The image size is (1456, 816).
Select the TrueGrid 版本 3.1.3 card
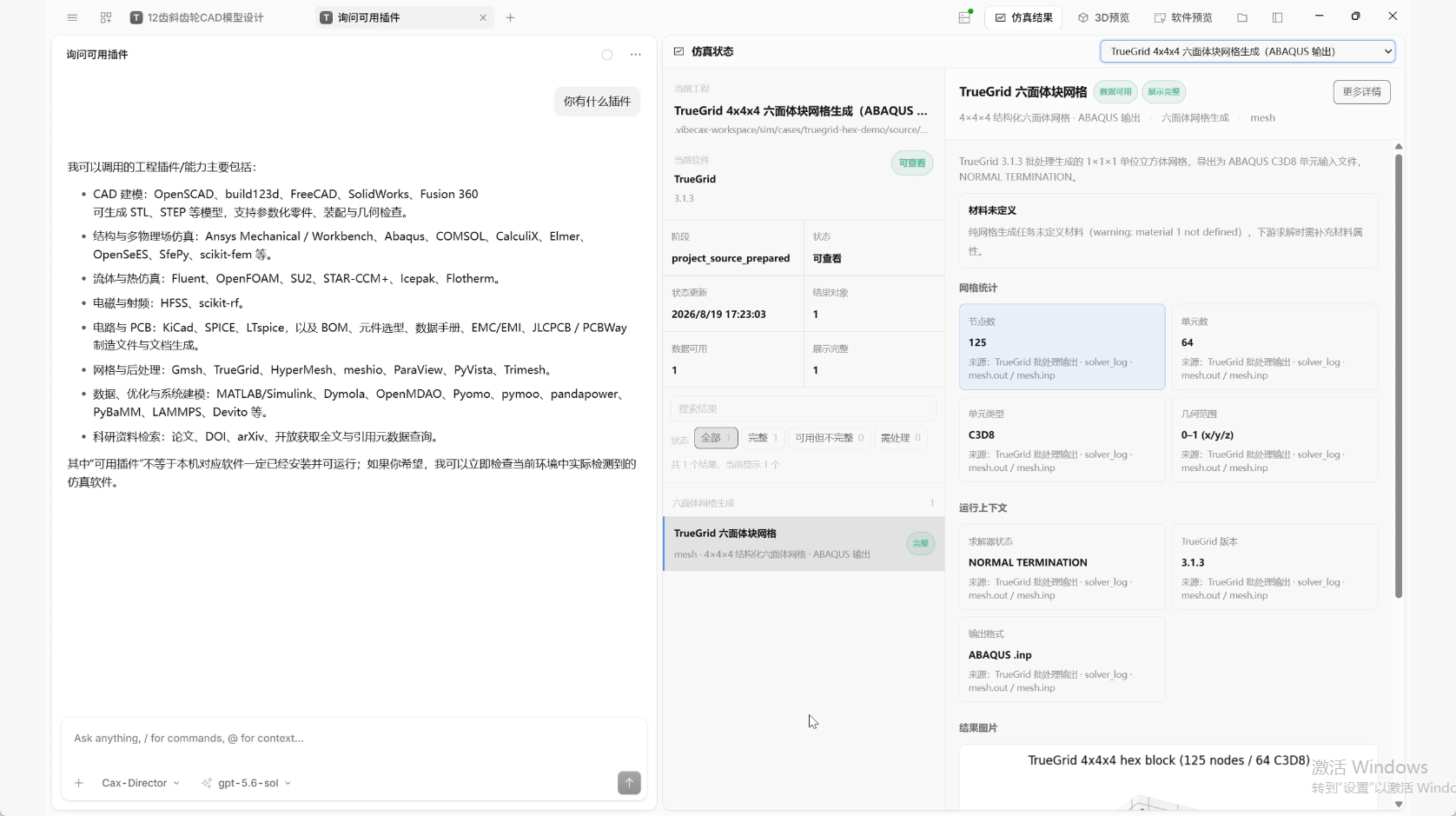pos(1274,567)
